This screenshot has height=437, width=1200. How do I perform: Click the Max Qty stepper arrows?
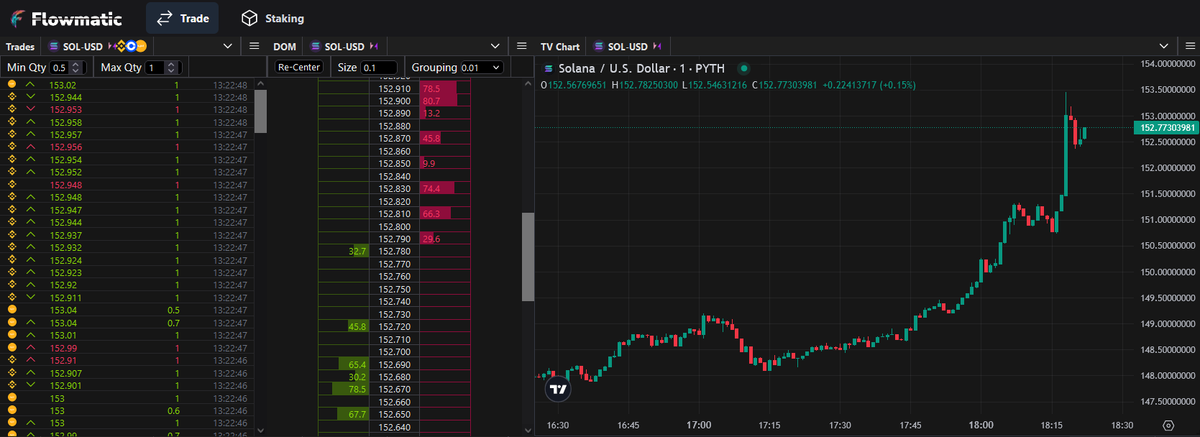pyautogui.click(x=173, y=67)
